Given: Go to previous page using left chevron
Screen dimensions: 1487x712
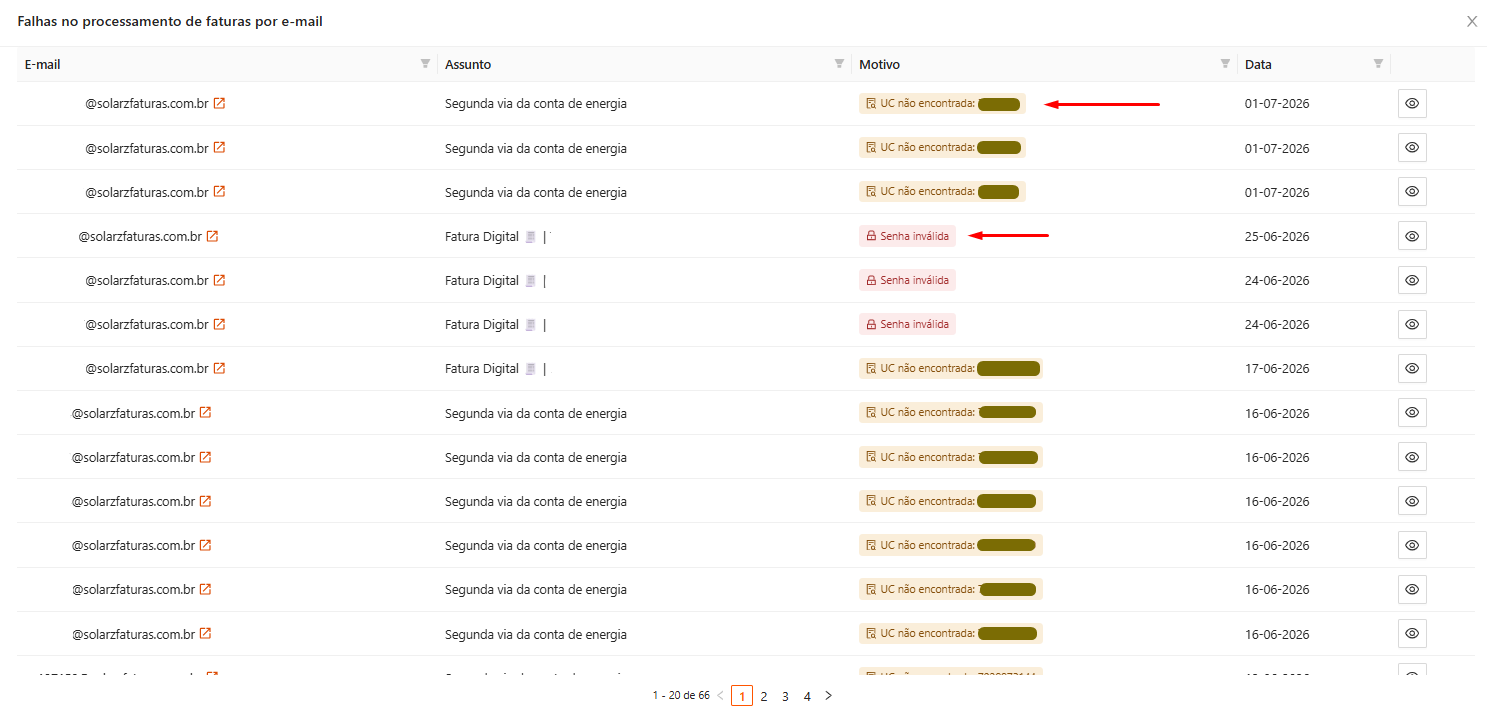Looking at the screenshot, I should point(720,695).
